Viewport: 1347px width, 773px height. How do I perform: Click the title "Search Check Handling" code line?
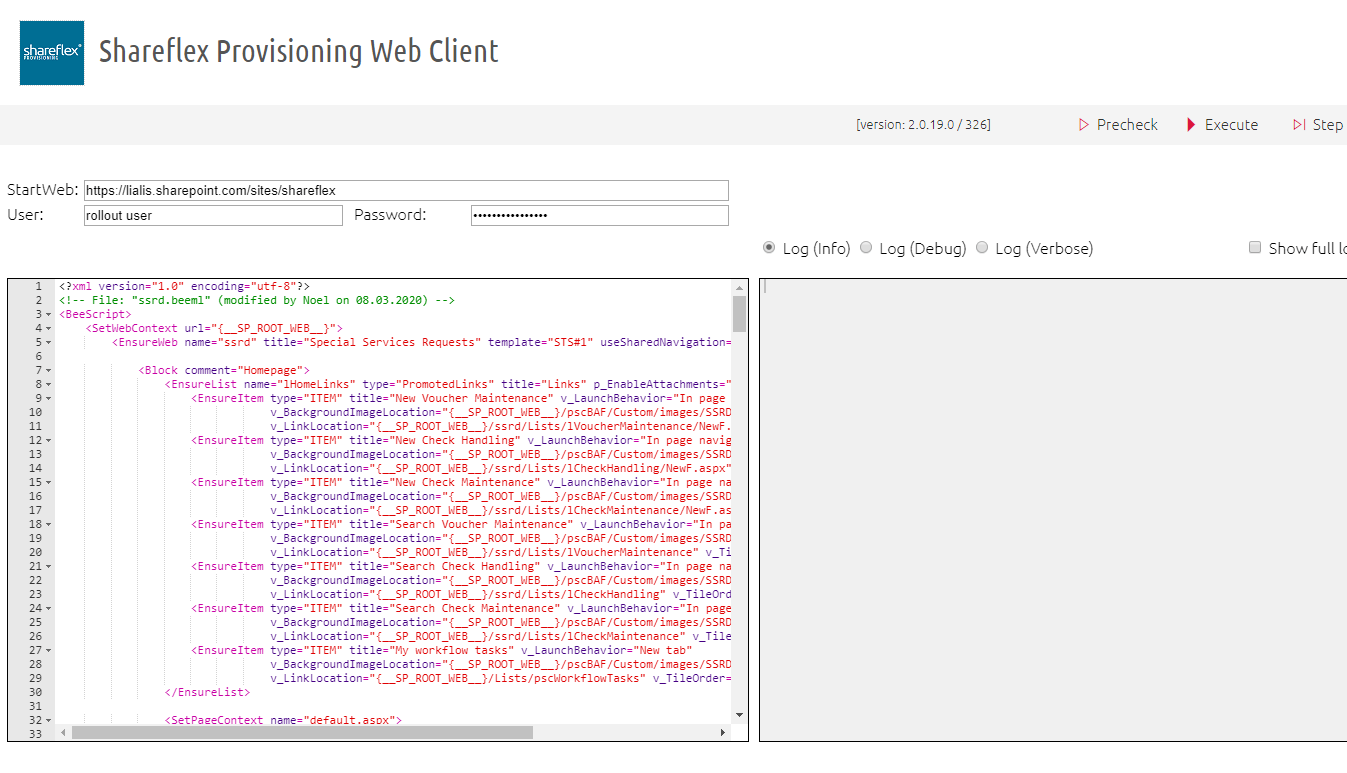coord(461,566)
